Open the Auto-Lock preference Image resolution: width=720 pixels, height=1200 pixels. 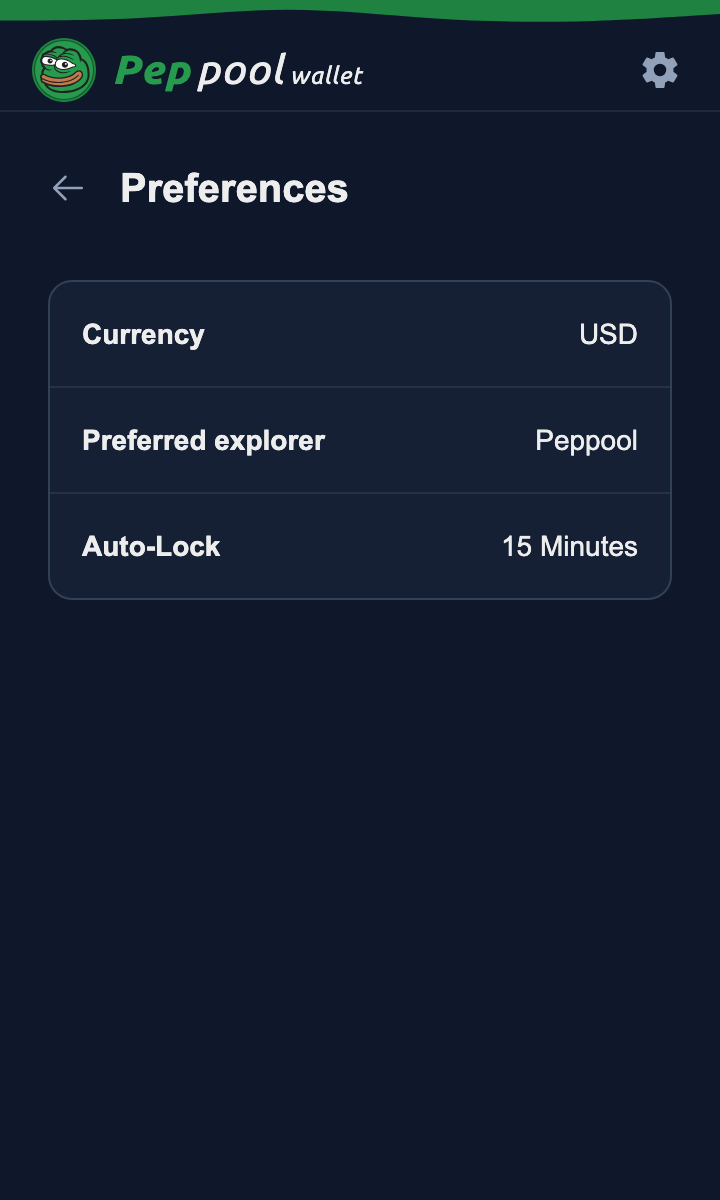(151, 546)
